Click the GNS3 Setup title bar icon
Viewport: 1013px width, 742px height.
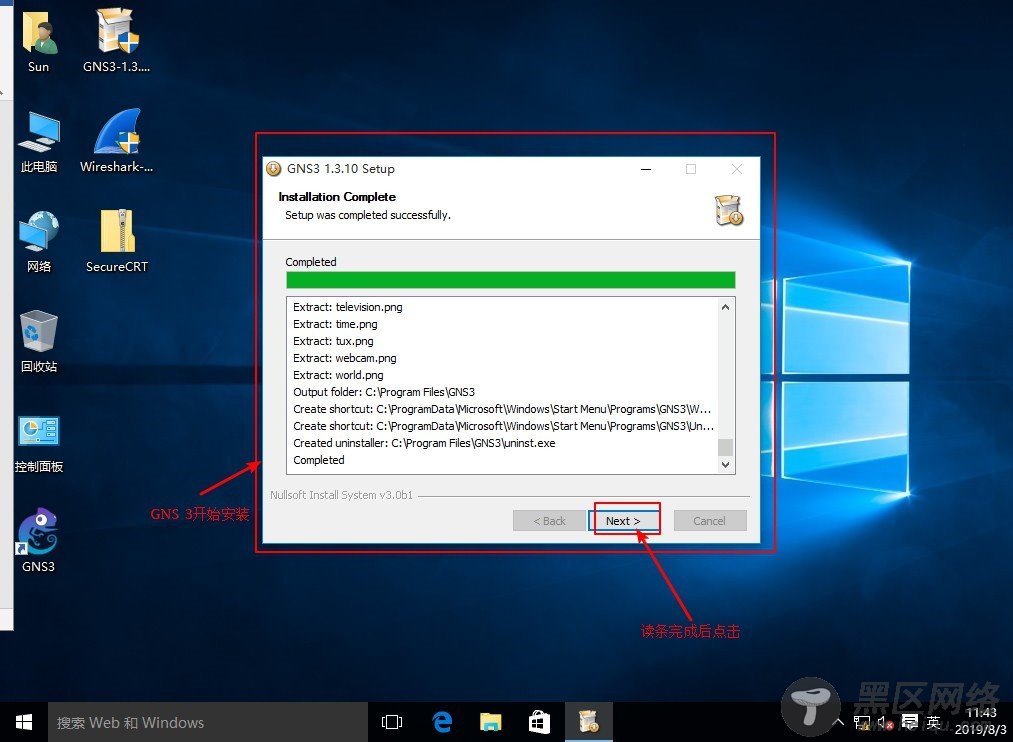[x=274, y=169]
